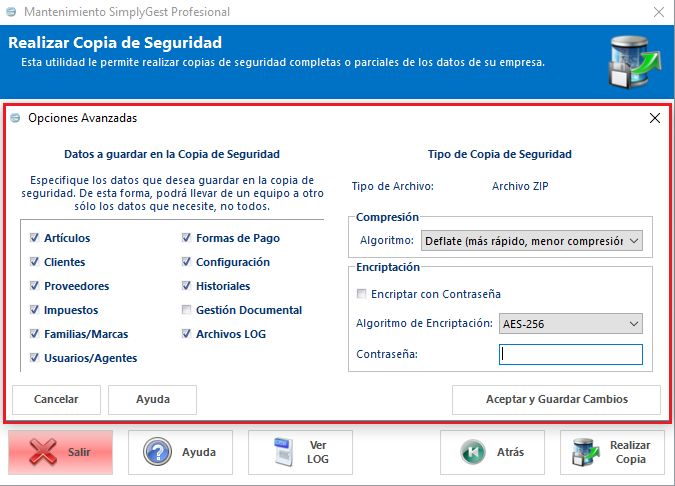This screenshot has height=486, width=675.
Task: Click the backup database icon in header
Action: tap(635, 62)
